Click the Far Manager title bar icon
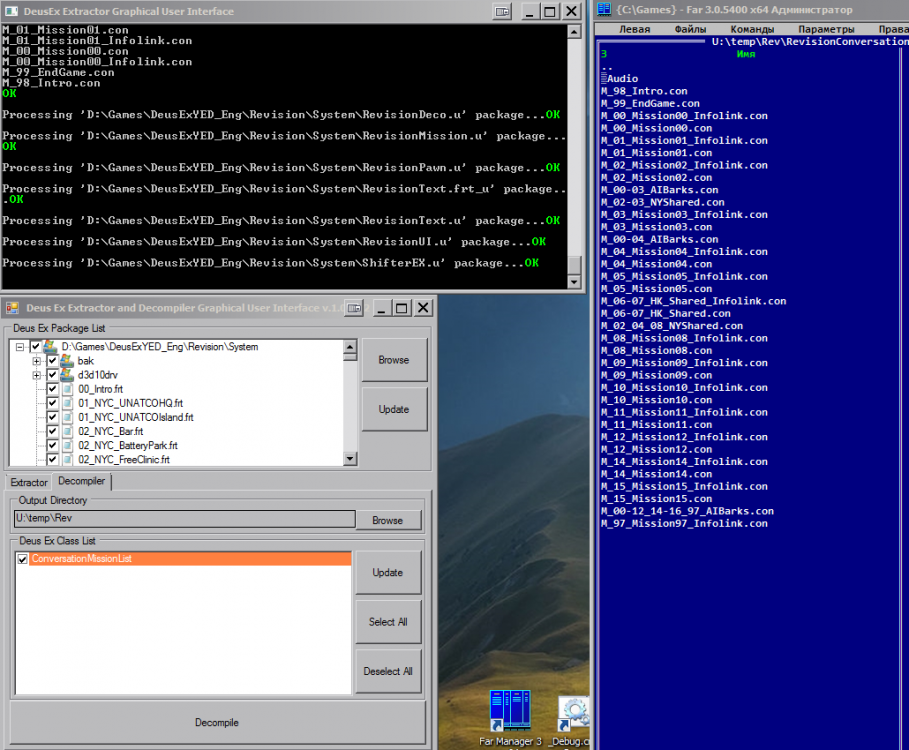Viewport: 909px width, 750px height. click(x=603, y=11)
